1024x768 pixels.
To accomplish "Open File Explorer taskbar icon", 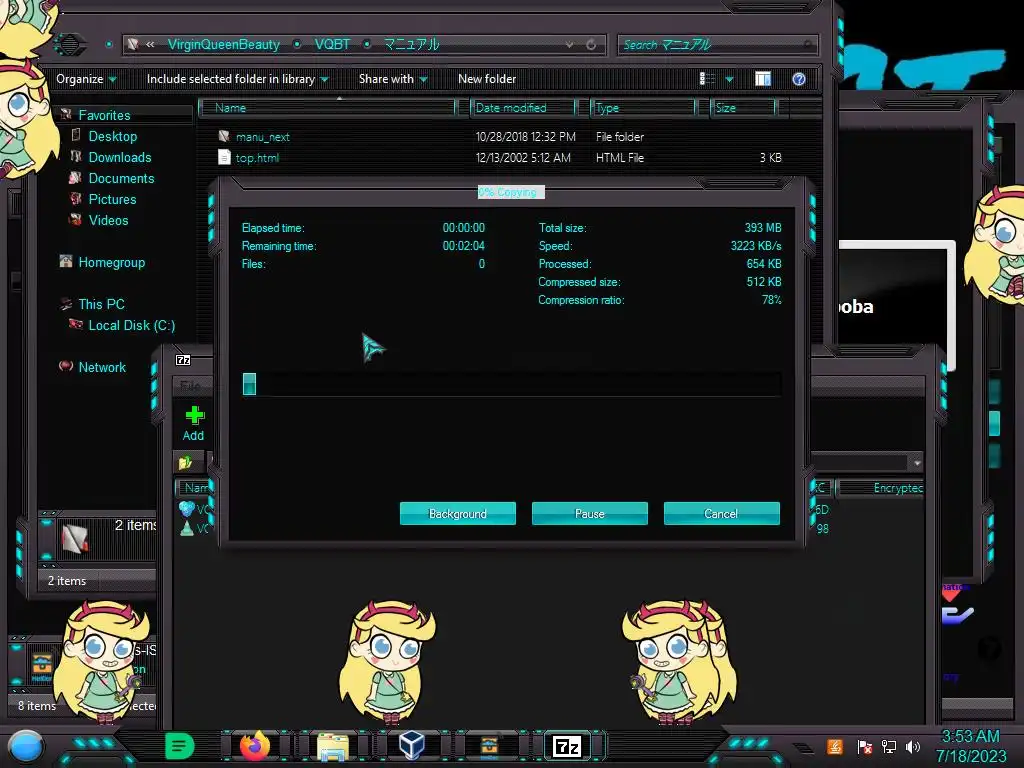I will [x=333, y=746].
